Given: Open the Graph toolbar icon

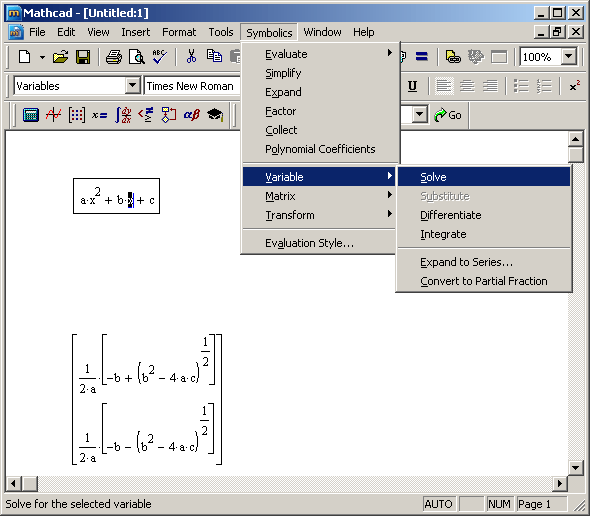Looking at the screenshot, I should coord(53,115).
